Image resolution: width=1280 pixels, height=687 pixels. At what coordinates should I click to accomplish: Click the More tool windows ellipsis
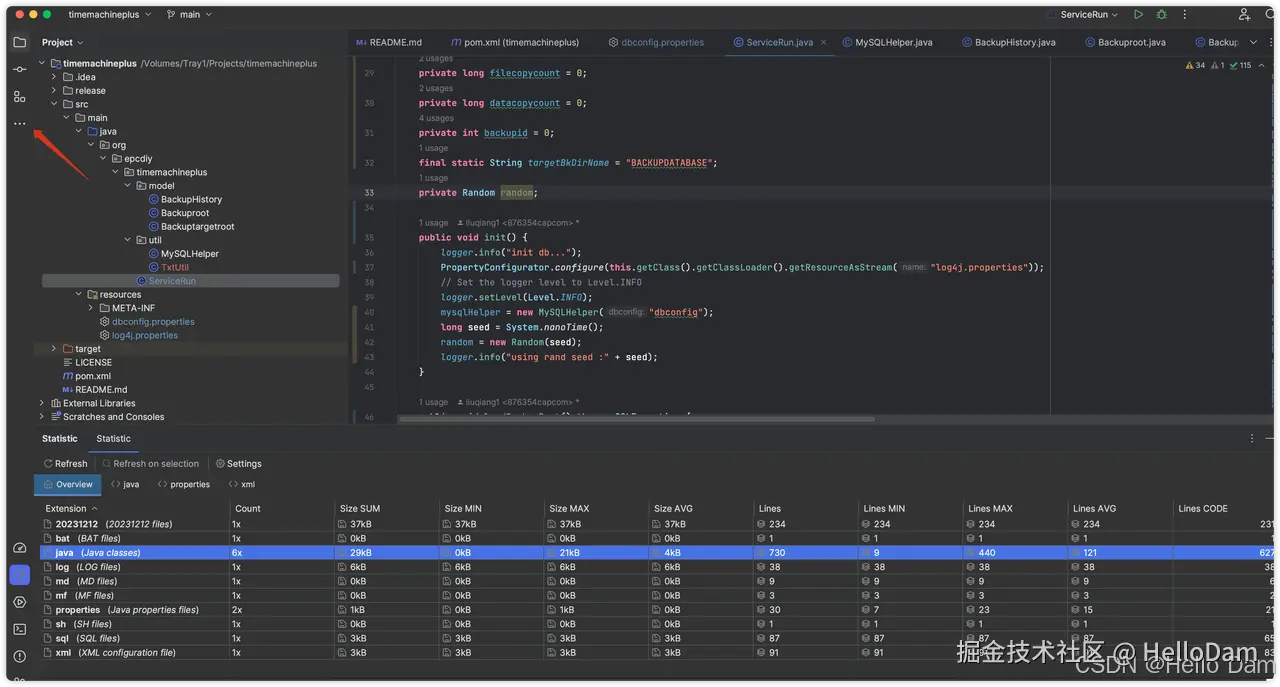coord(19,123)
